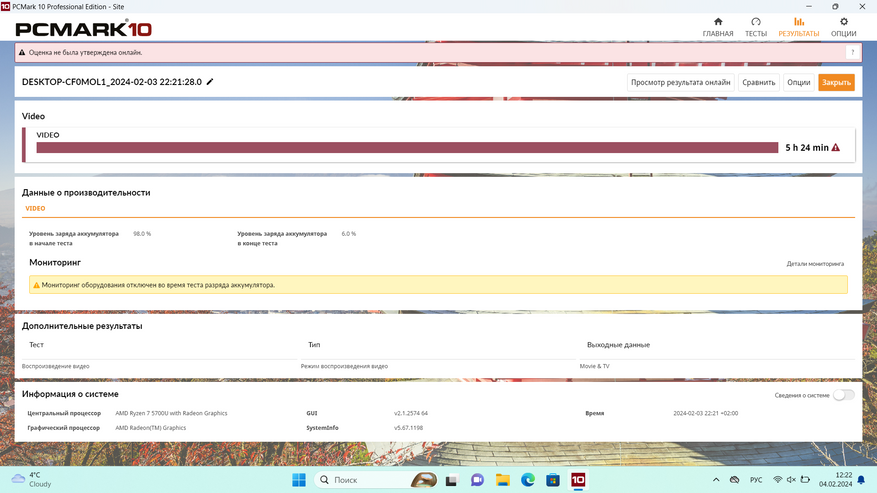
Task: Click the PCMARK 10 logo
Action: (x=83, y=29)
